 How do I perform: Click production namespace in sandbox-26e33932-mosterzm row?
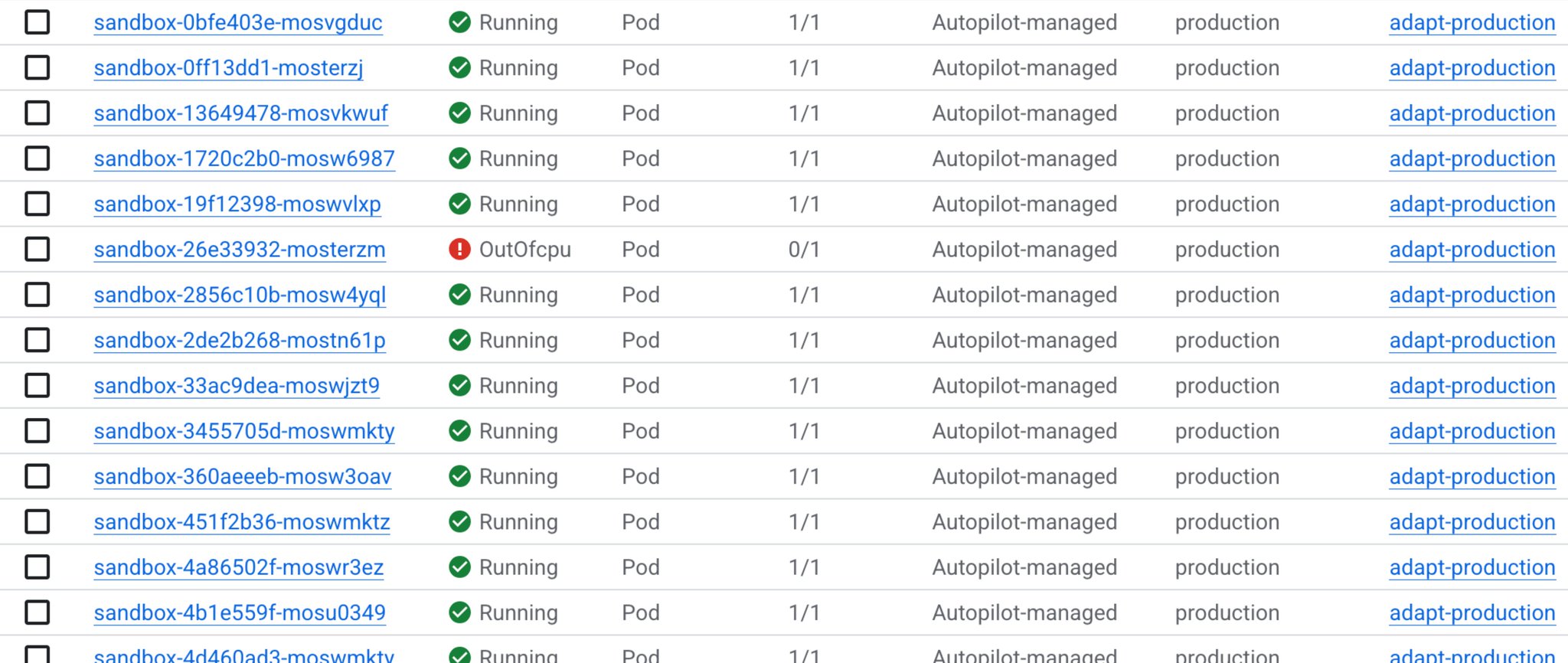click(x=1227, y=250)
